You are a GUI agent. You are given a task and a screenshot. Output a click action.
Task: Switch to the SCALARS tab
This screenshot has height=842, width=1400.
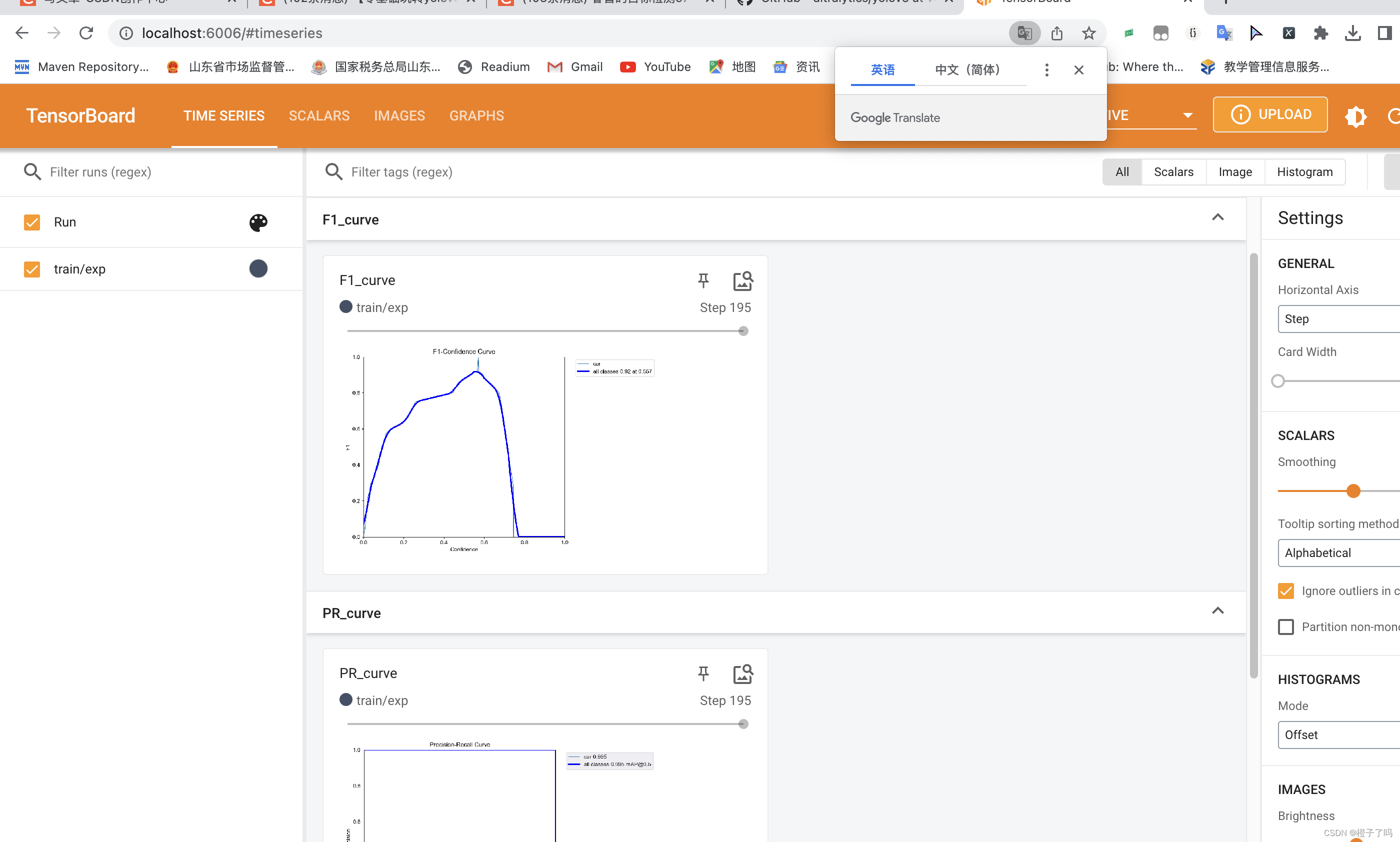pos(319,115)
